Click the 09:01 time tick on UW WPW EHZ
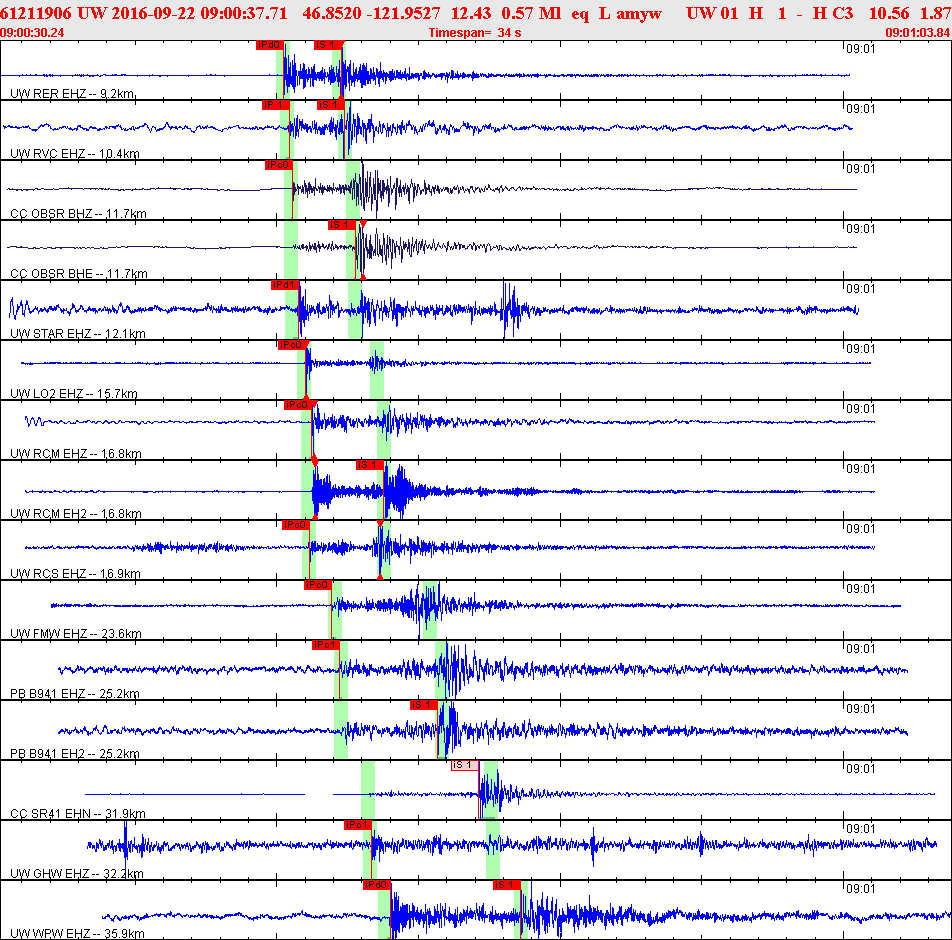 860,888
